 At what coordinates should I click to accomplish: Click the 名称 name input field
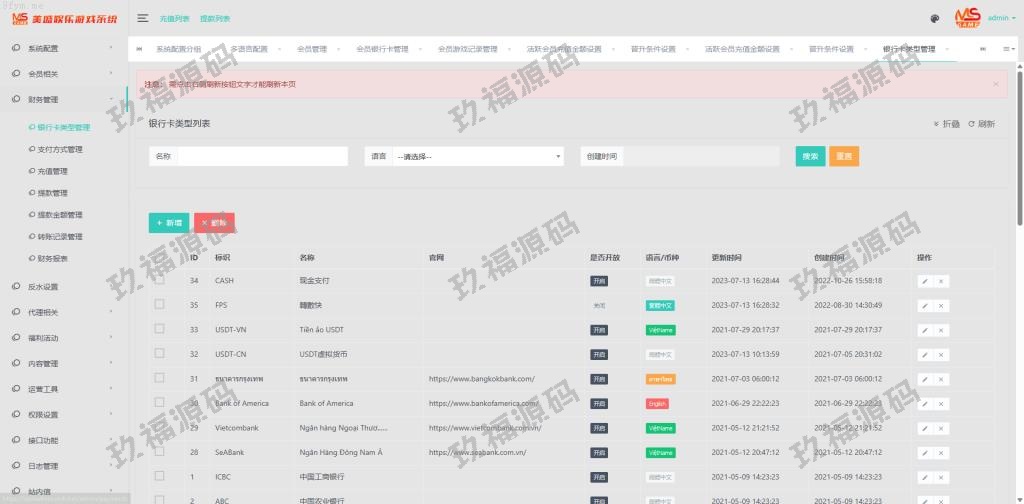262,157
